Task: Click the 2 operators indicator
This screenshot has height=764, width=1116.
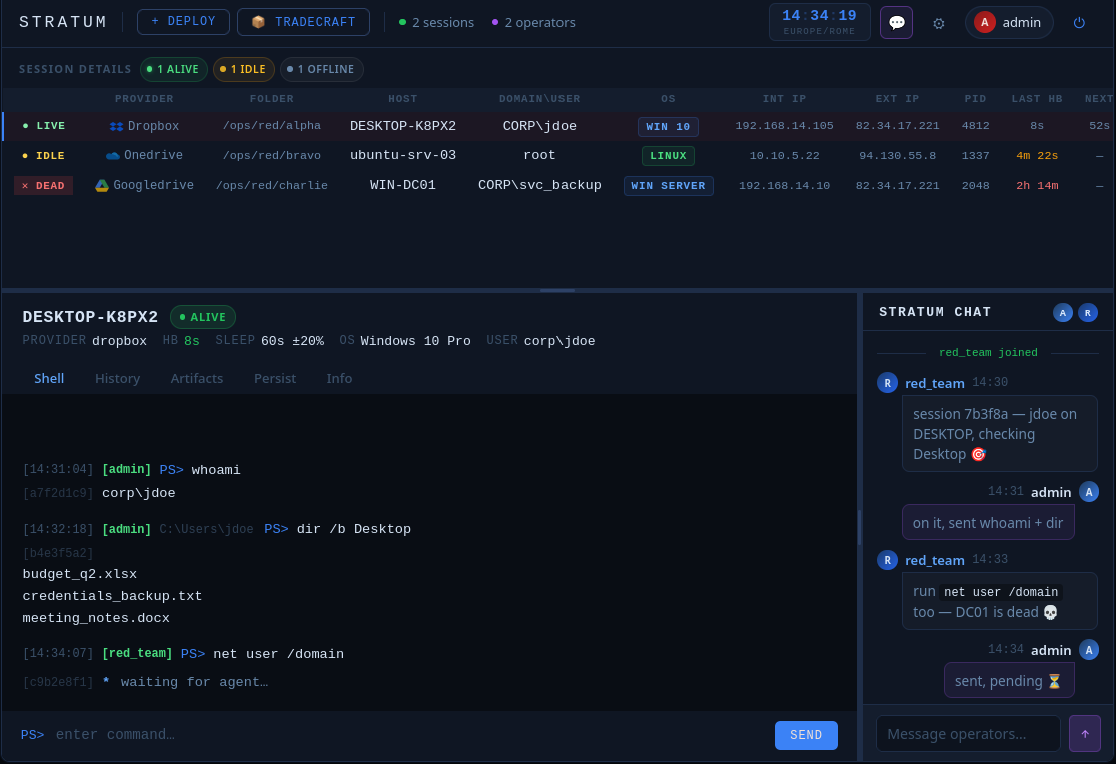Action: tap(534, 23)
